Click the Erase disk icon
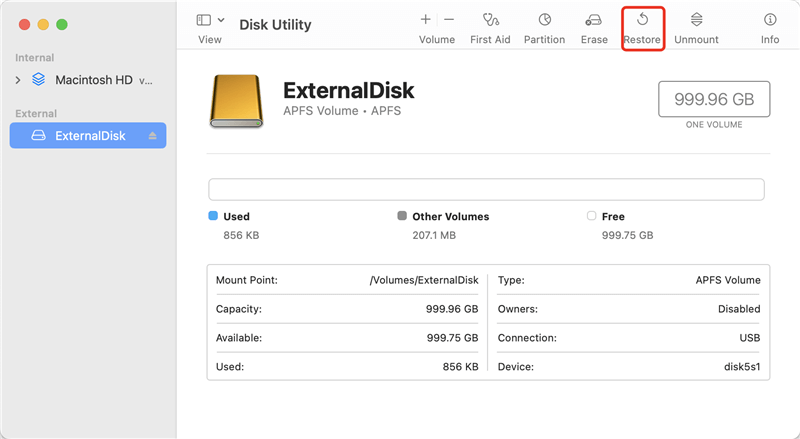Image resolution: width=800 pixels, height=439 pixels. [594, 20]
